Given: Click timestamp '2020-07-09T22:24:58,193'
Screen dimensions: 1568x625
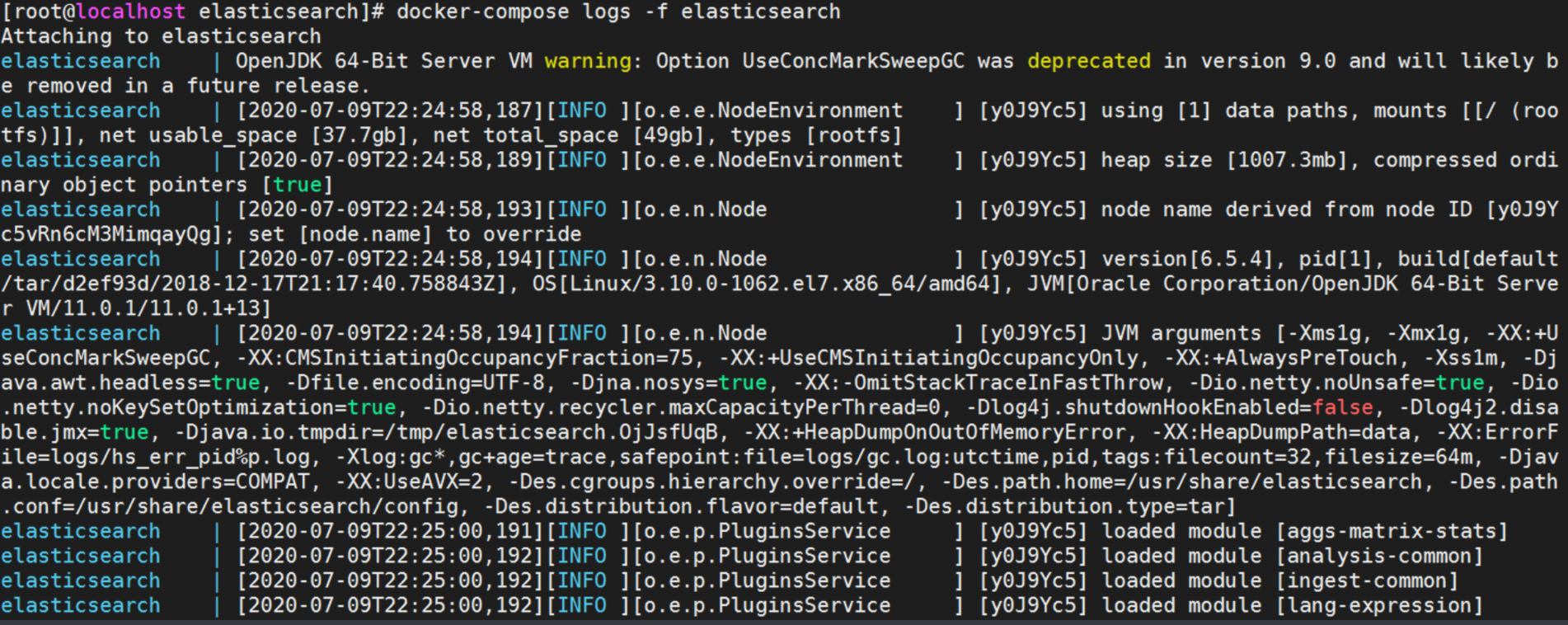Looking at the screenshot, I should point(391,209).
